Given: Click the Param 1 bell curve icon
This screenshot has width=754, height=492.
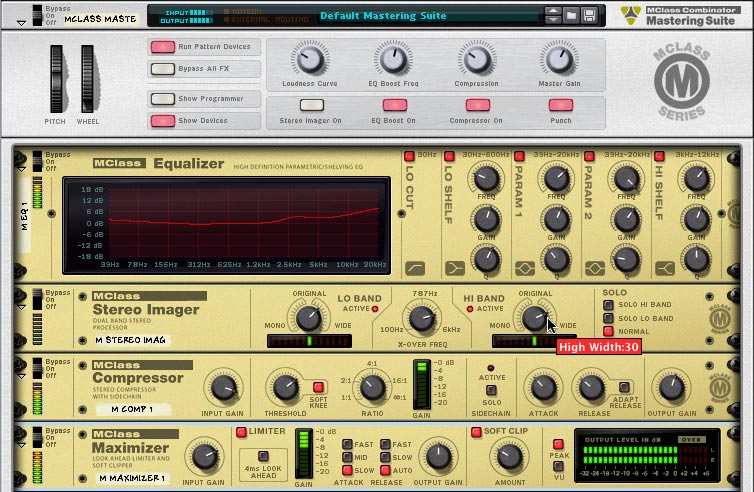Looking at the screenshot, I should [525, 268].
